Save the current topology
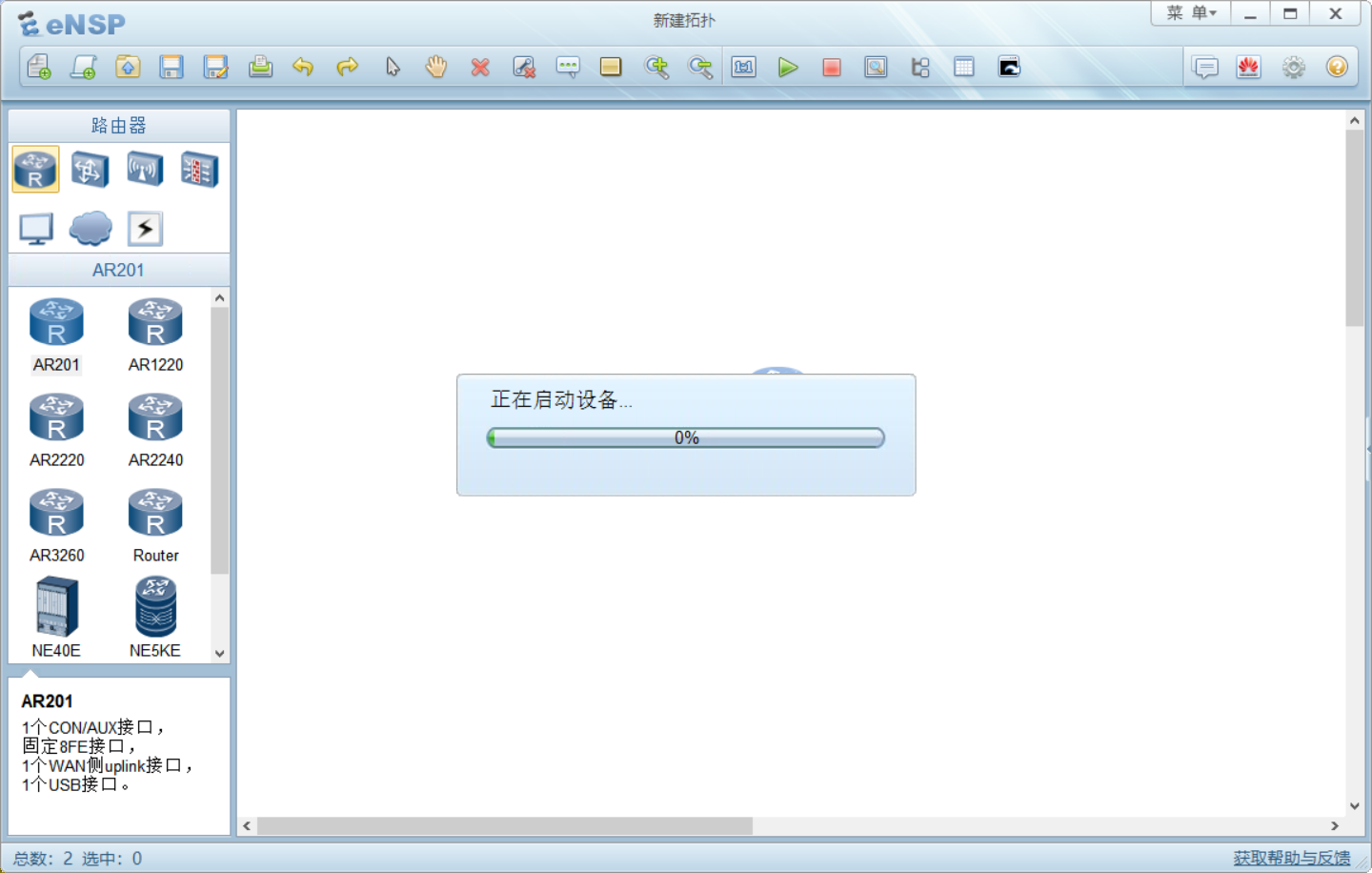Viewport: 1372px width, 873px height. pos(171,67)
